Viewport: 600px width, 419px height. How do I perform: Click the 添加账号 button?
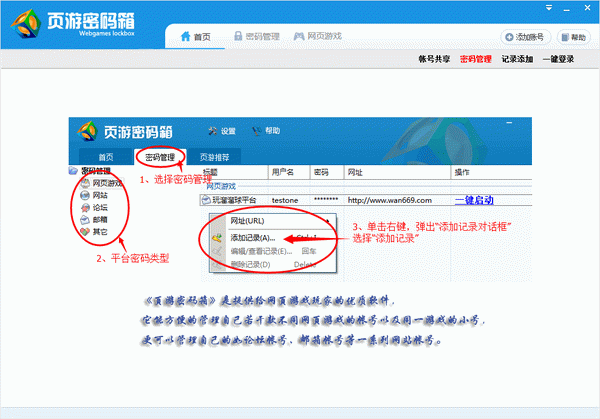coord(525,37)
